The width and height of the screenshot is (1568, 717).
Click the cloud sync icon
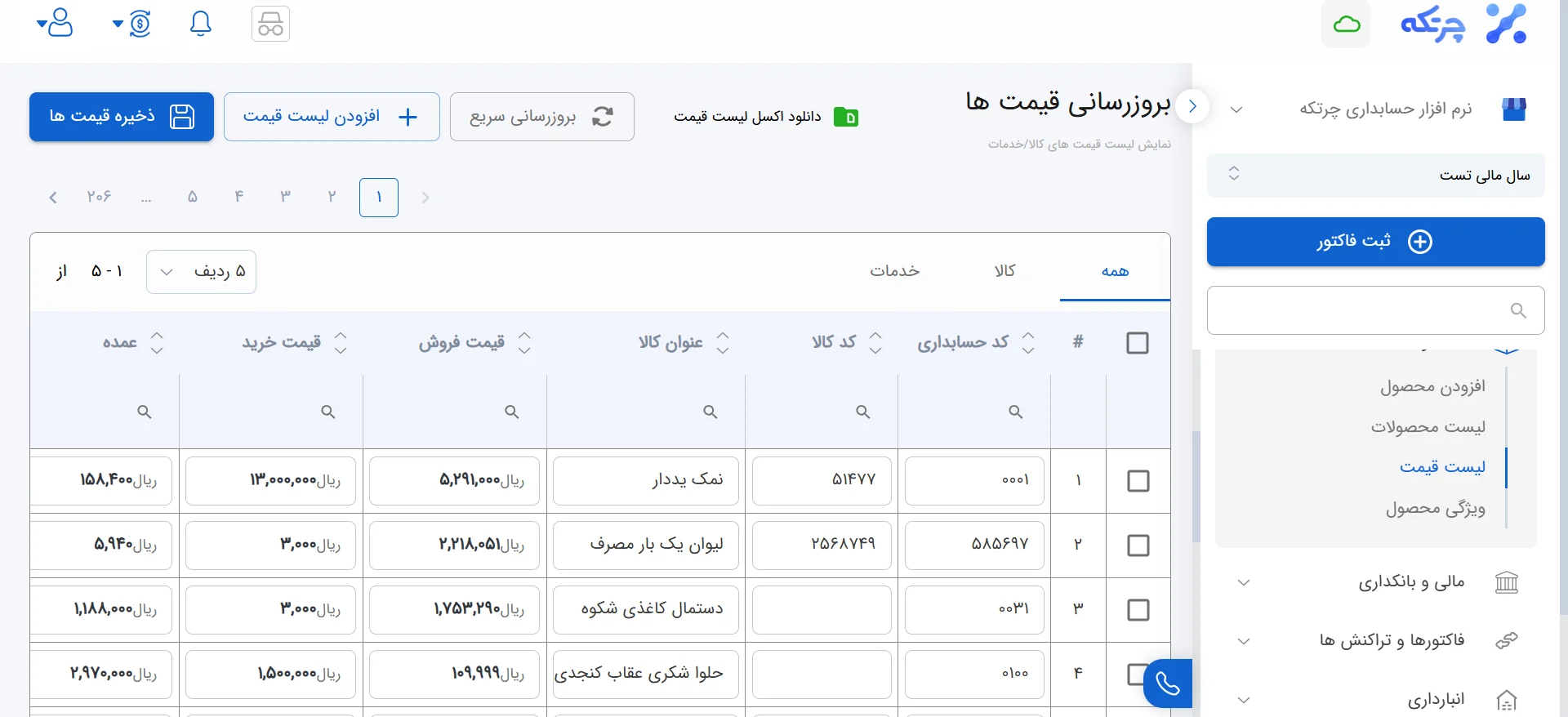[1347, 24]
